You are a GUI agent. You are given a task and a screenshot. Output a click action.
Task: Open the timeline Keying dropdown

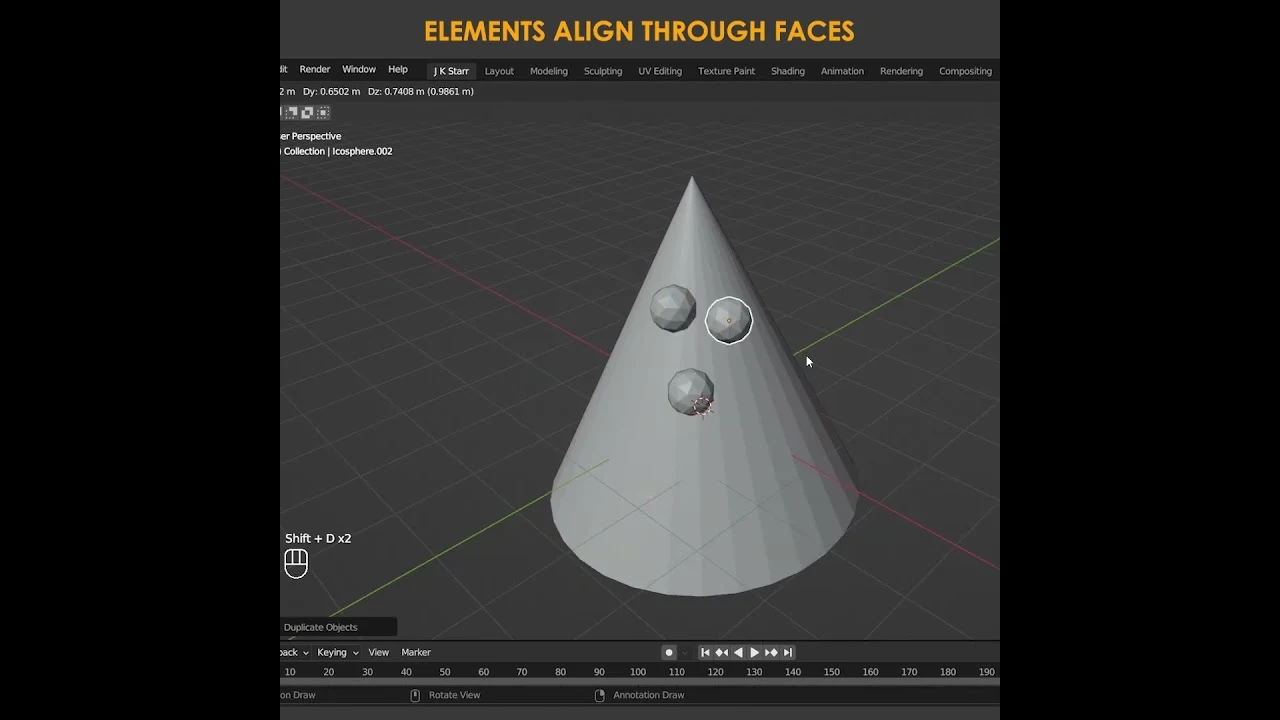click(x=338, y=652)
